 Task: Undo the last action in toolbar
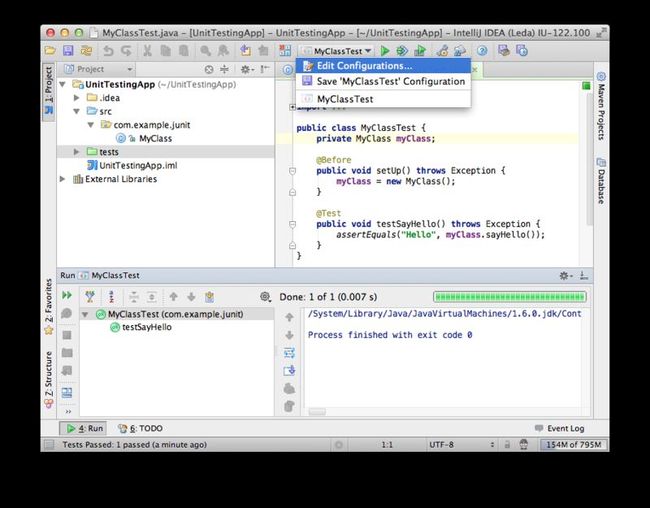point(108,51)
